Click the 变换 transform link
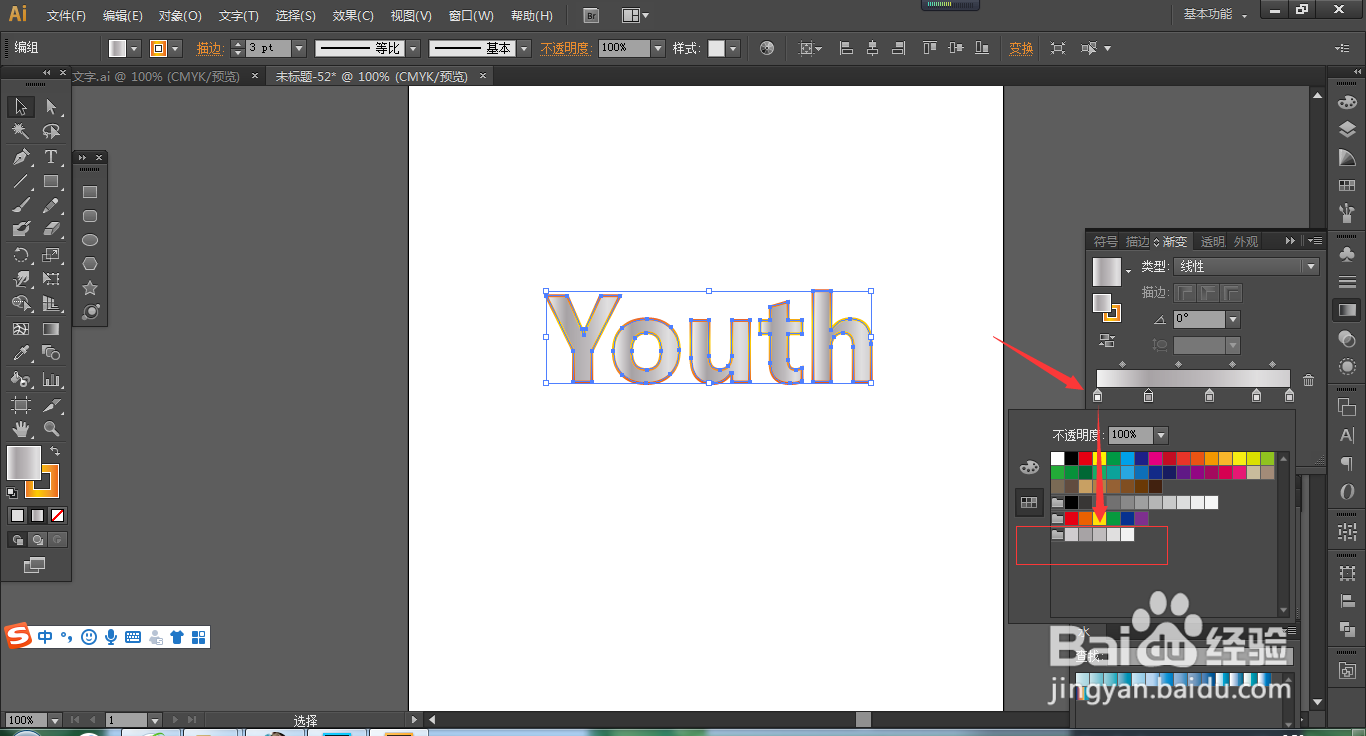1366x736 pixels. click(1021, 48)
